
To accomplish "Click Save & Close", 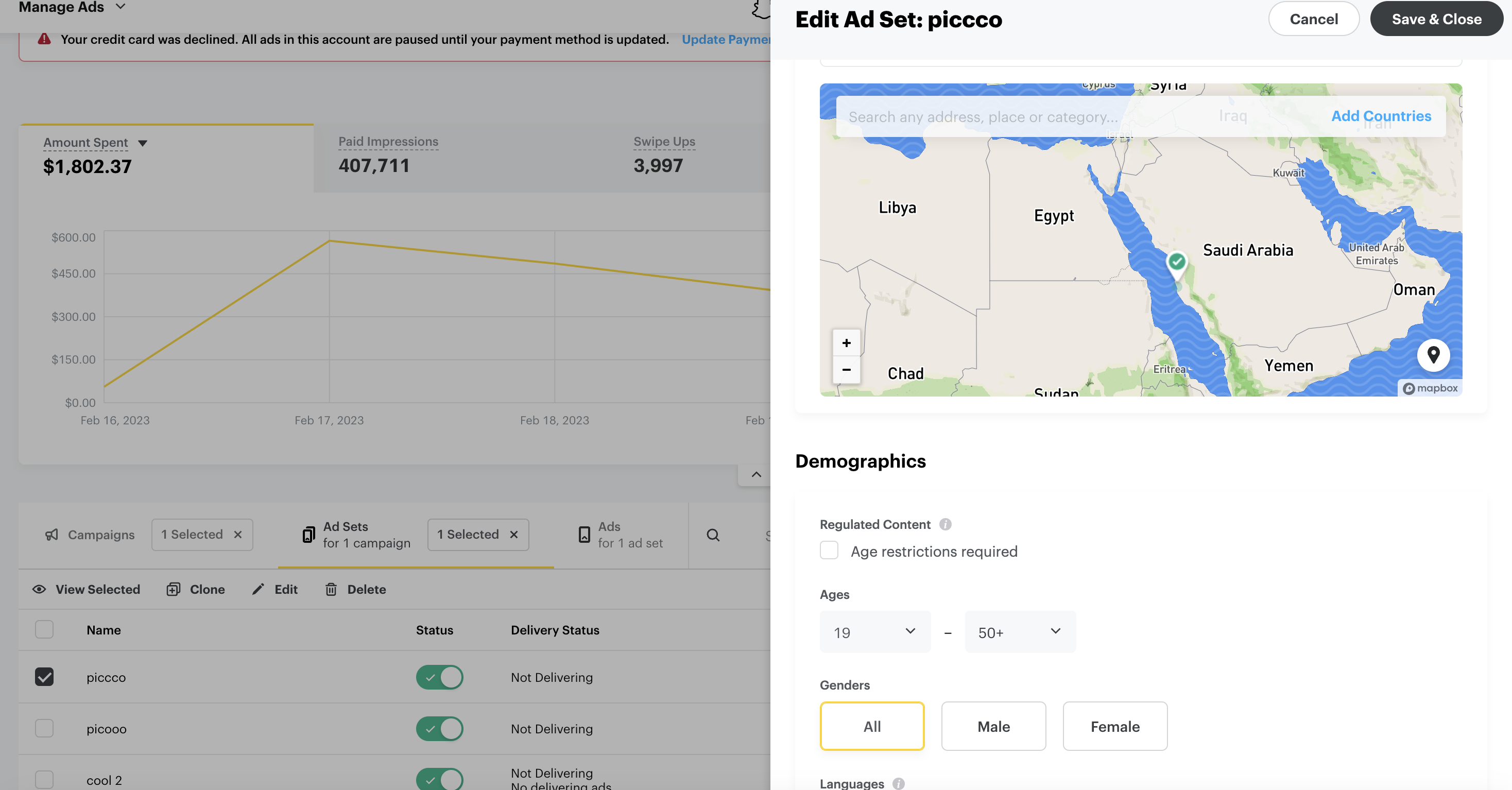I will [x=1436, y=19].
